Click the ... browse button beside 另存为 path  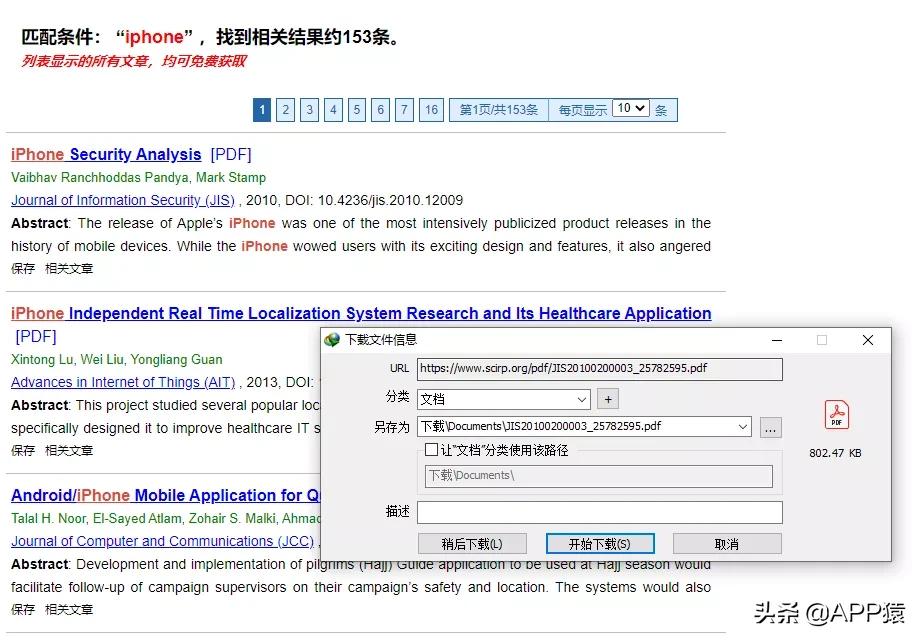pyautogui.click(x=770, y=426)
